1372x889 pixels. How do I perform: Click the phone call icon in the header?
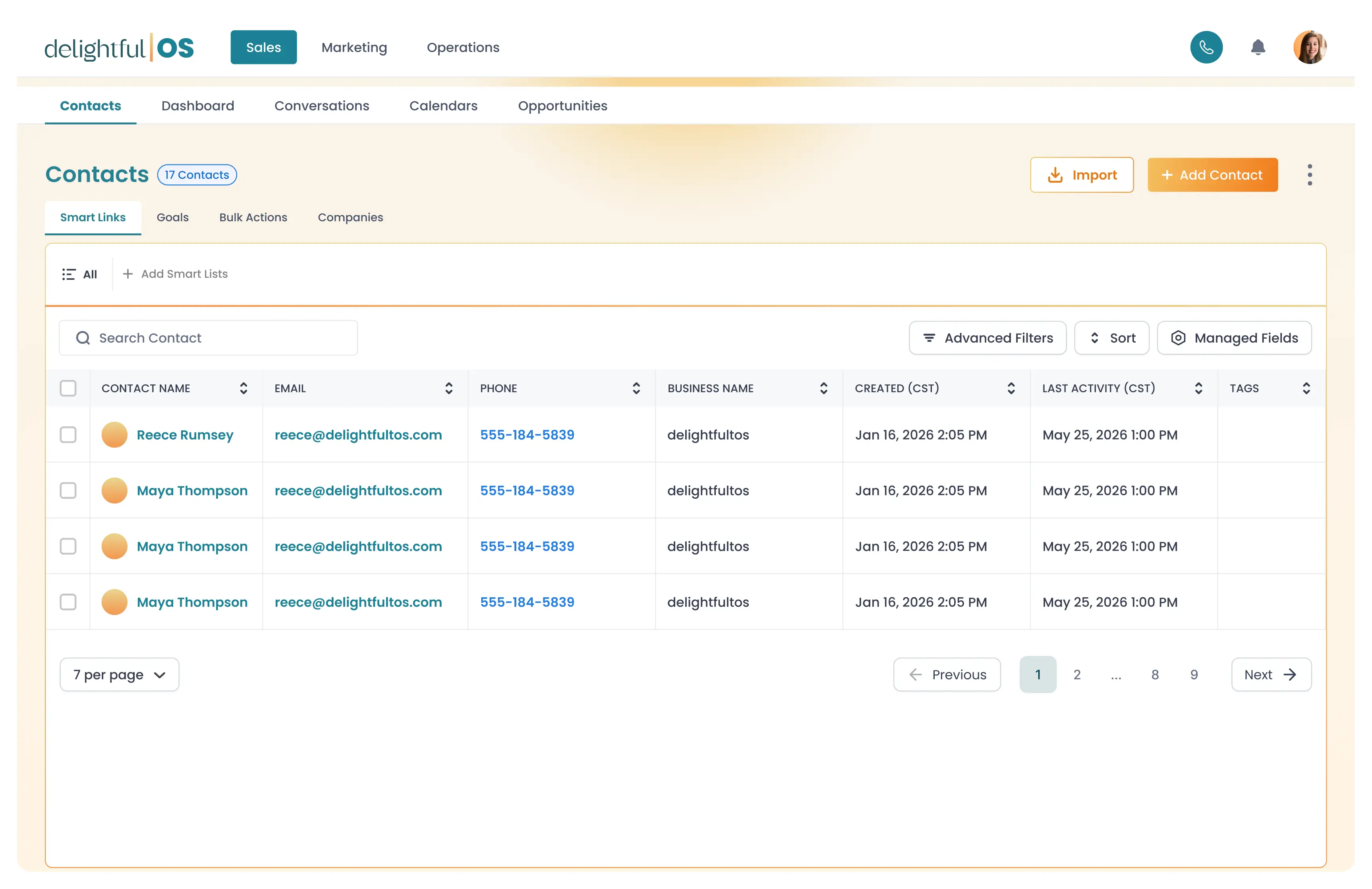click(1206, 47)
